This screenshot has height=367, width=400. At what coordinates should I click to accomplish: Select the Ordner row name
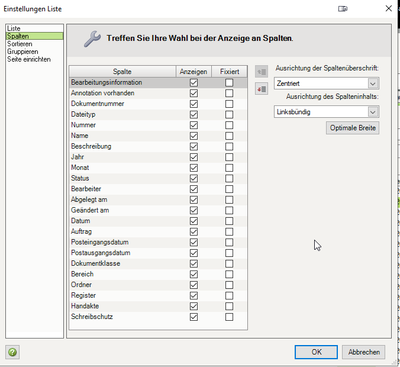(81, 285)
